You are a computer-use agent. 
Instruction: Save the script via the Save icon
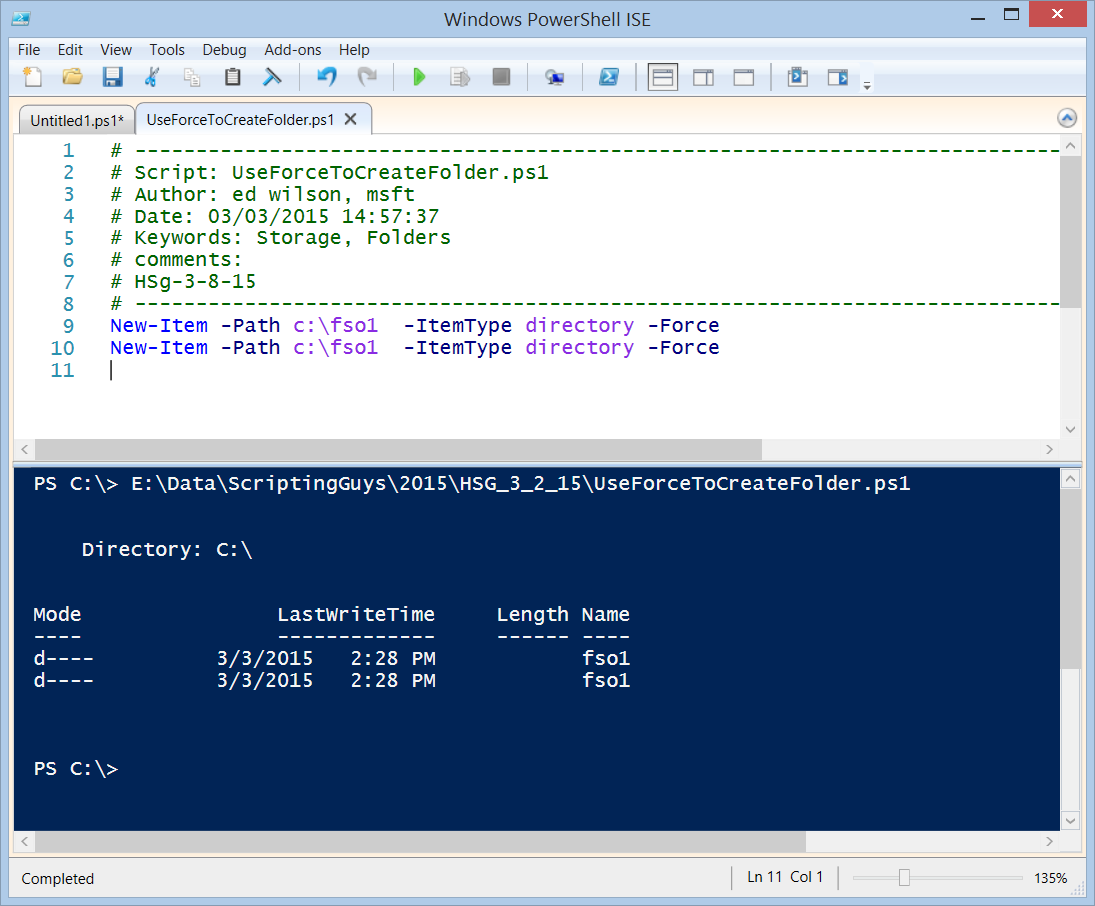click(x=112, y=77)
